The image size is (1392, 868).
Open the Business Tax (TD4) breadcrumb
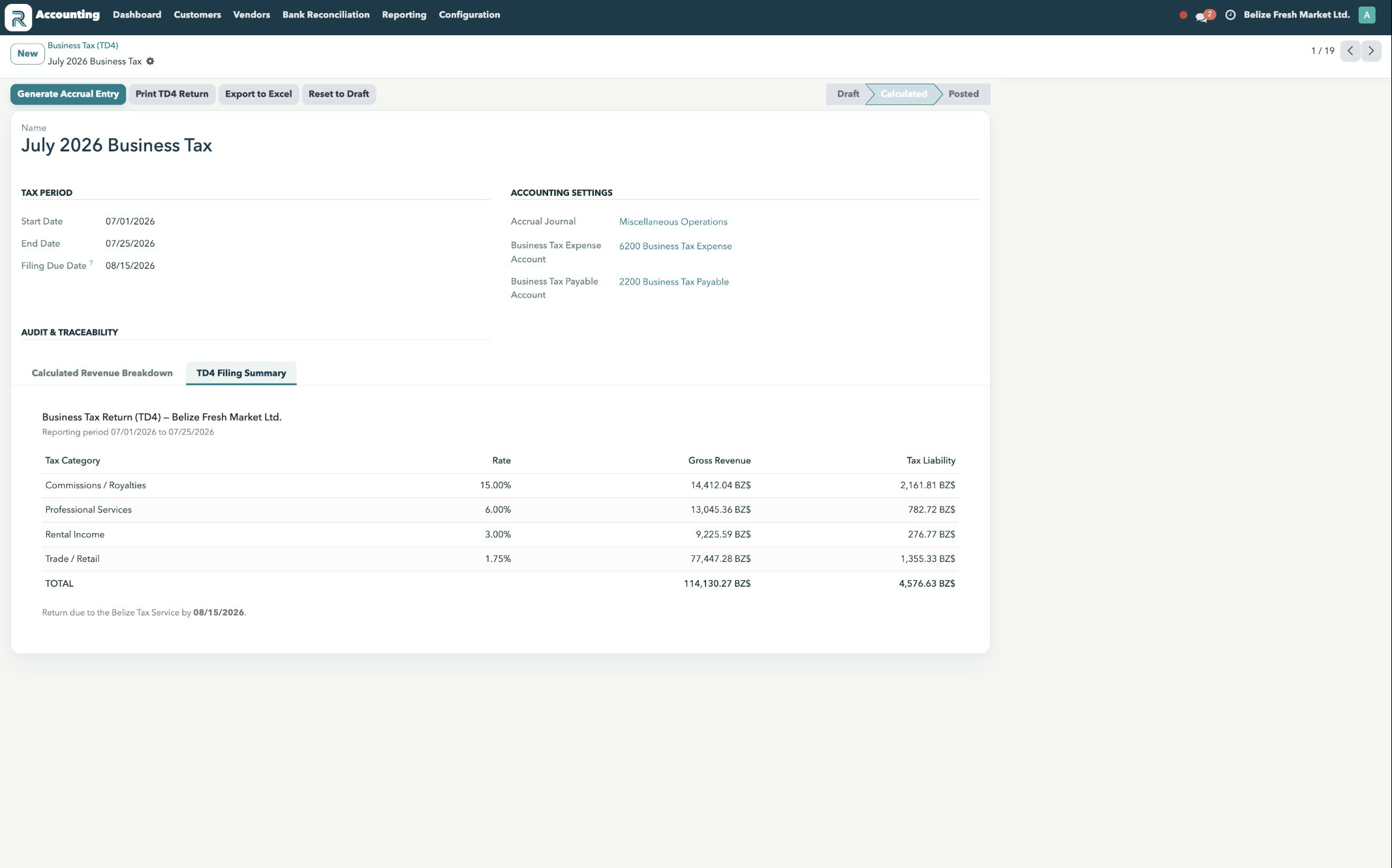coord(83,46)
